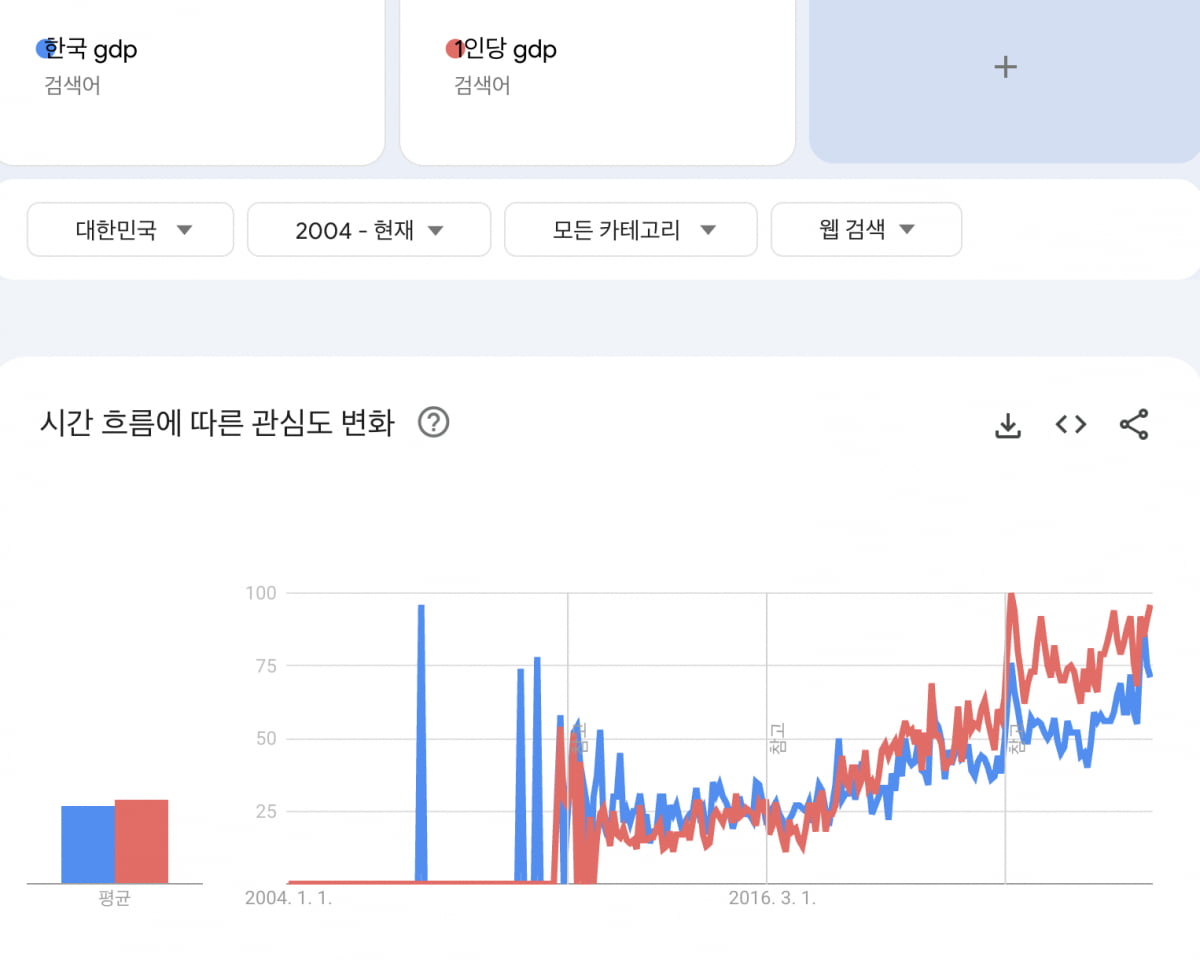Open the embed code icon

click(1071, 424)
